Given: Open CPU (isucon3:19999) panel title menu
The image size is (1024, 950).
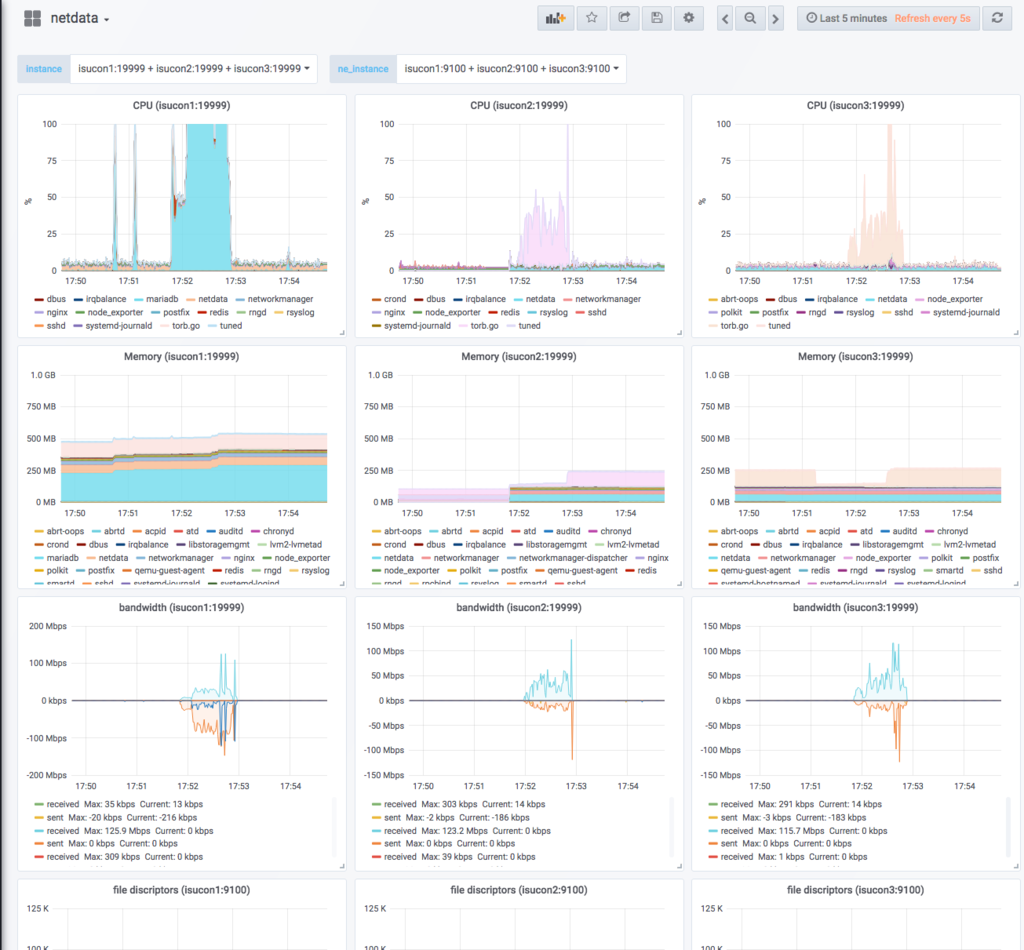Looking at the screenshot, I should (x=856, y=105).
